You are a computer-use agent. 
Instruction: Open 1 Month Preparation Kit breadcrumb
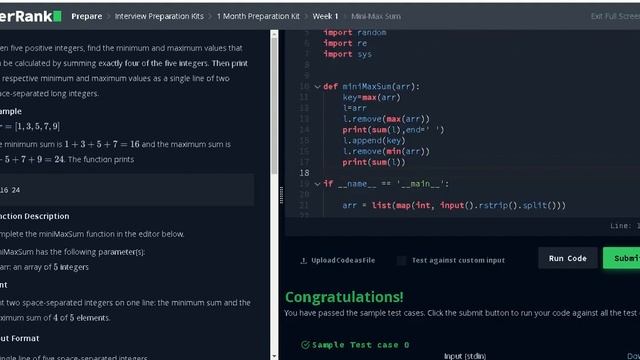pyautogui.click(x=258, y=16)
